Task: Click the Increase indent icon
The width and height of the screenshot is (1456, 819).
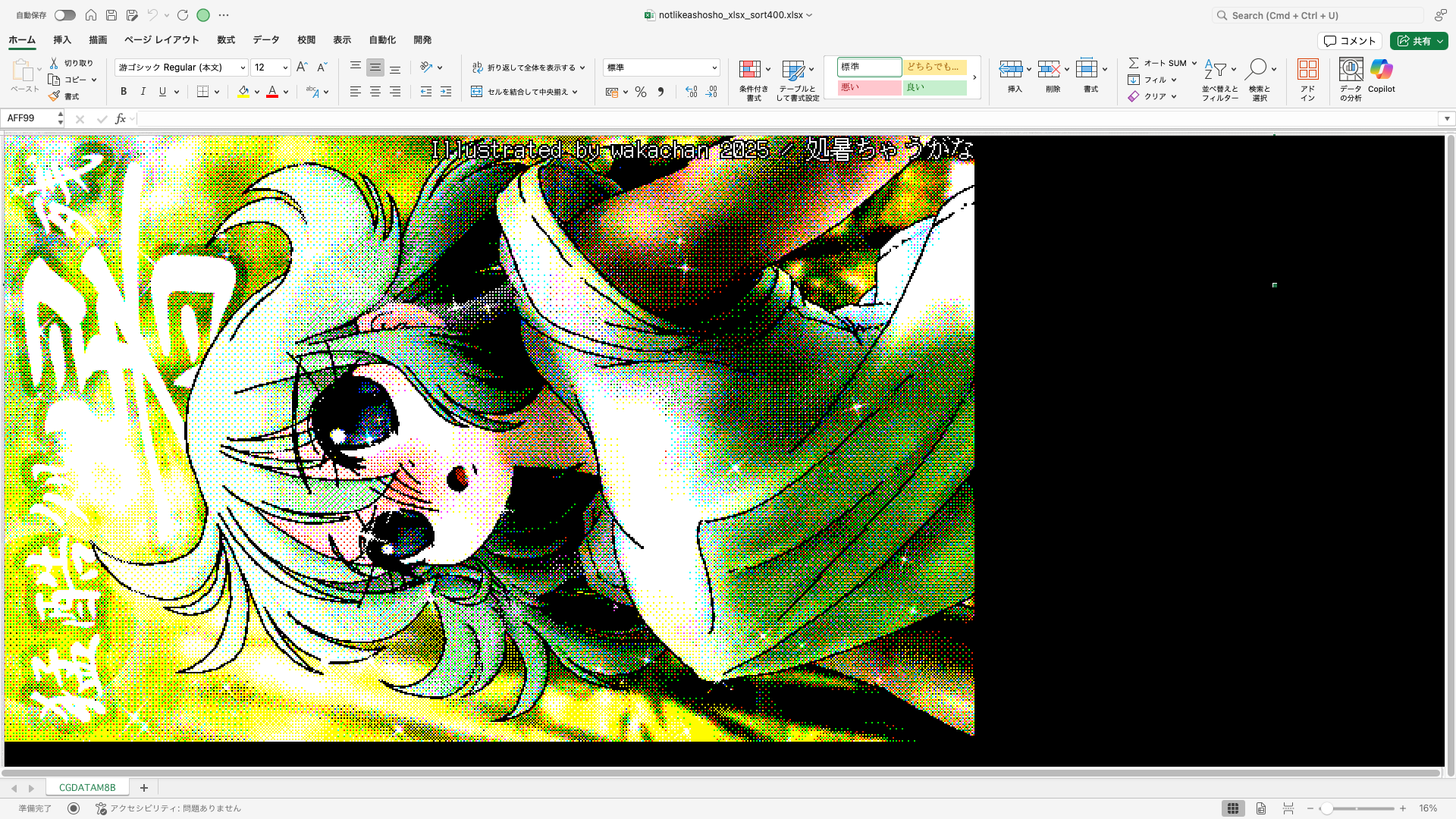Action: tap(446, 92)
